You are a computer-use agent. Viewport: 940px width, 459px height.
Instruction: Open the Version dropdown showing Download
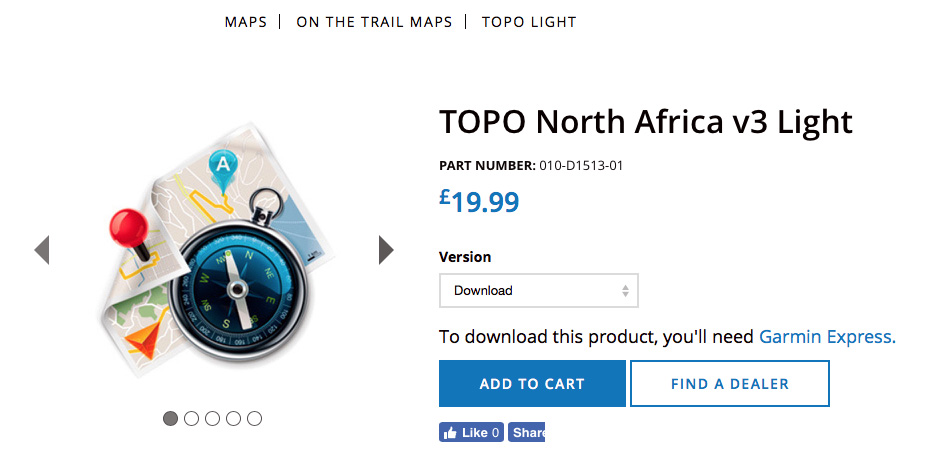pos(538,291)
